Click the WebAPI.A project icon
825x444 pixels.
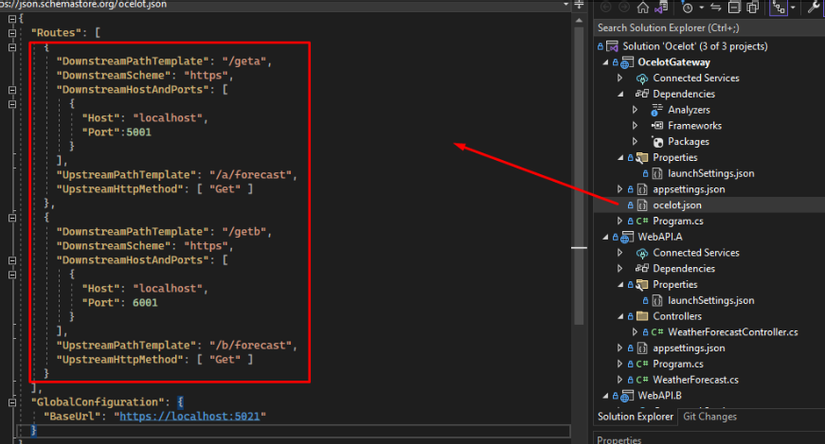click(x=627, y=237)
